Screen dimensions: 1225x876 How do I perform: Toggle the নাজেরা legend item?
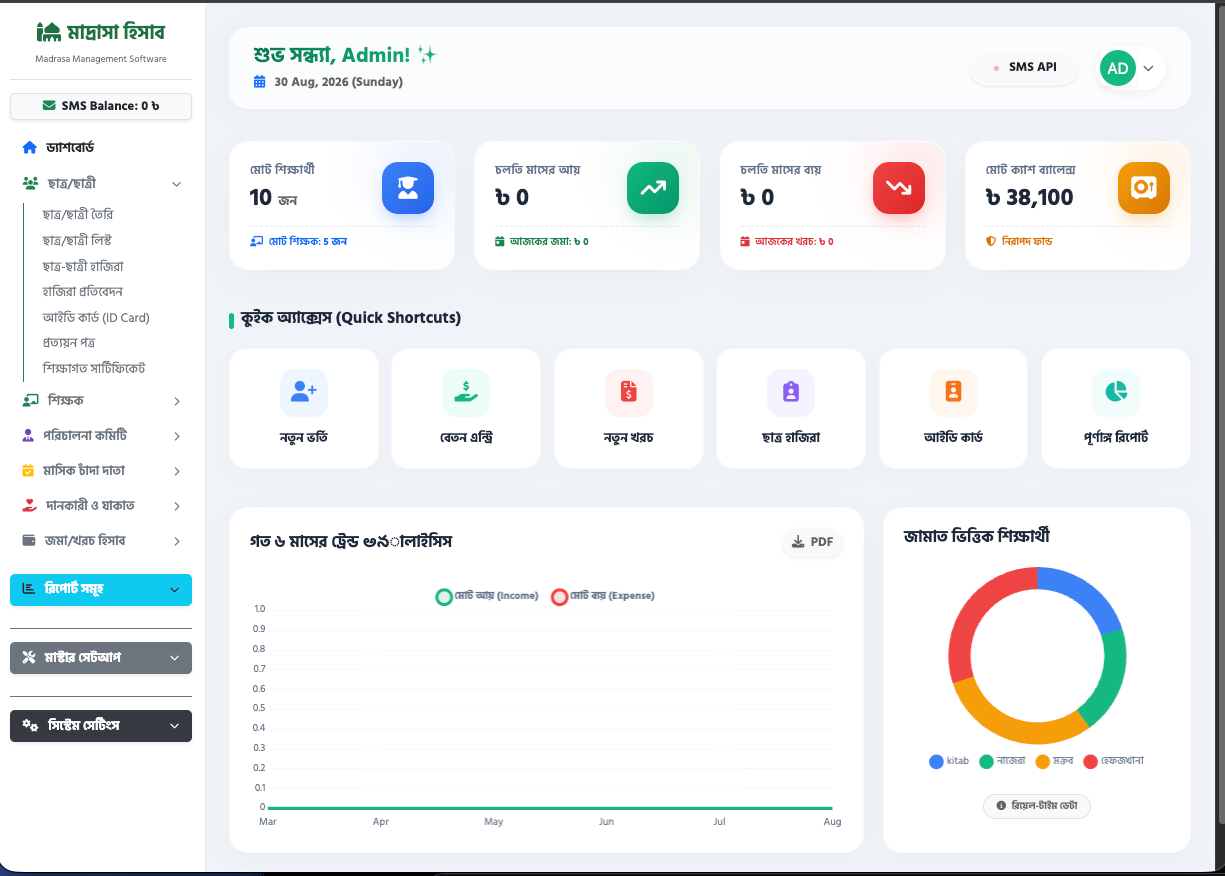click(x=1003, y=761)
